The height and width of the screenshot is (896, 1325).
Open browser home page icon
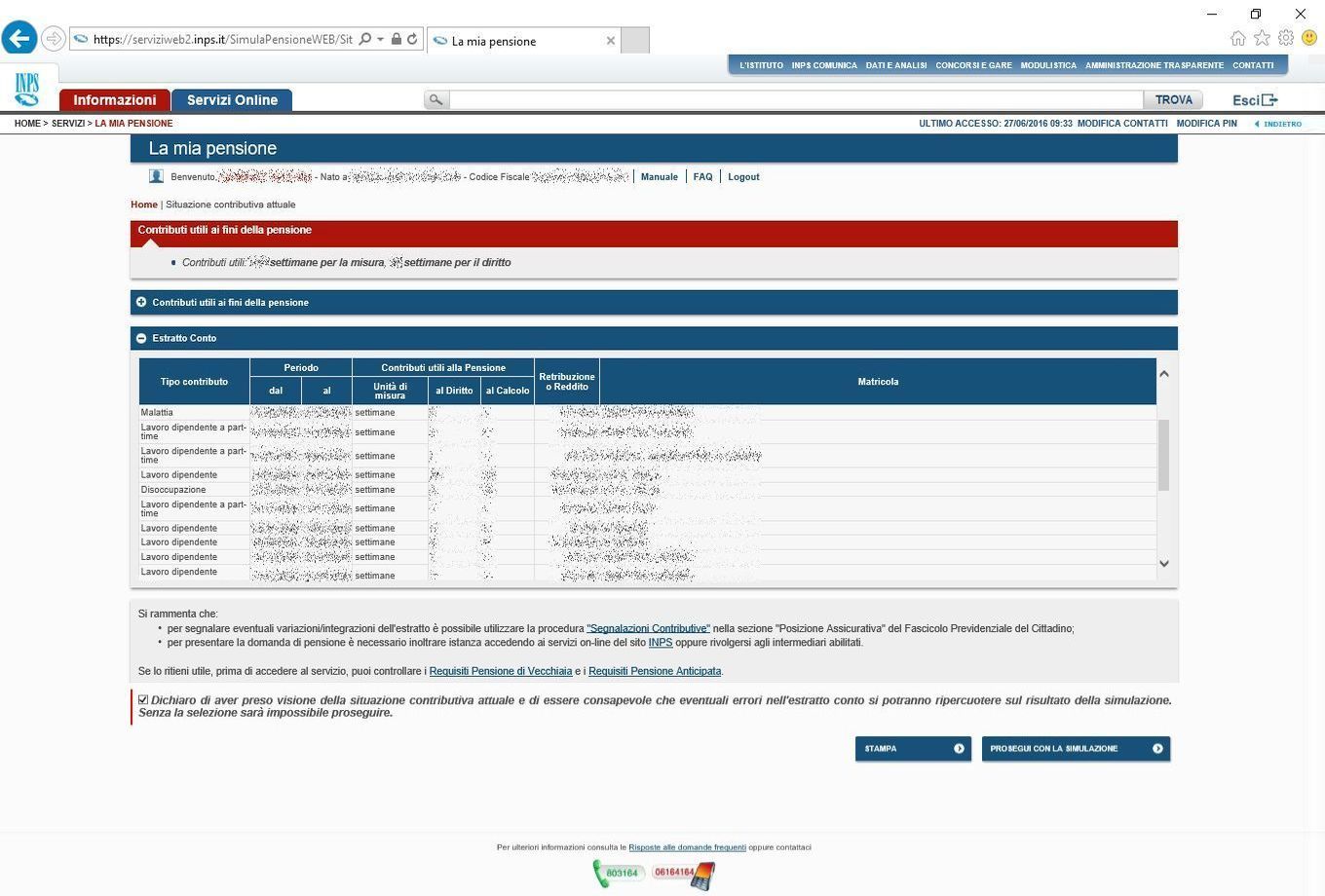(x=1237, y=38)
